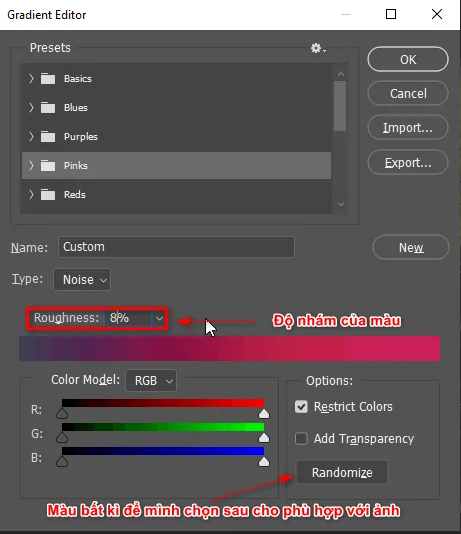Open the Color Model RGB dropdown
Viewport: 461px width, 534px height.
point(151,380)
